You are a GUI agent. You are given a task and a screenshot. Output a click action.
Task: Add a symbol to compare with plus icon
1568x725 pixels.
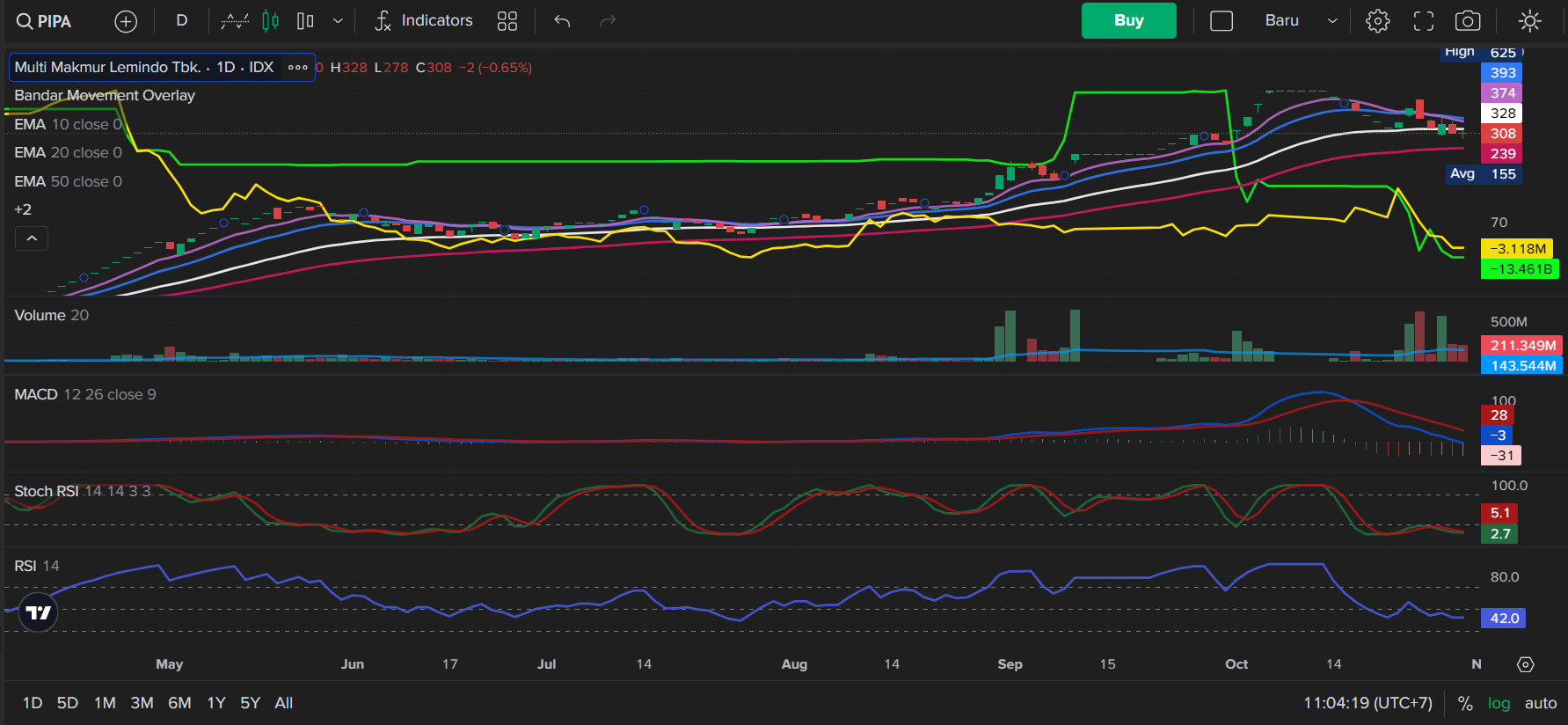tap(126, 21)
